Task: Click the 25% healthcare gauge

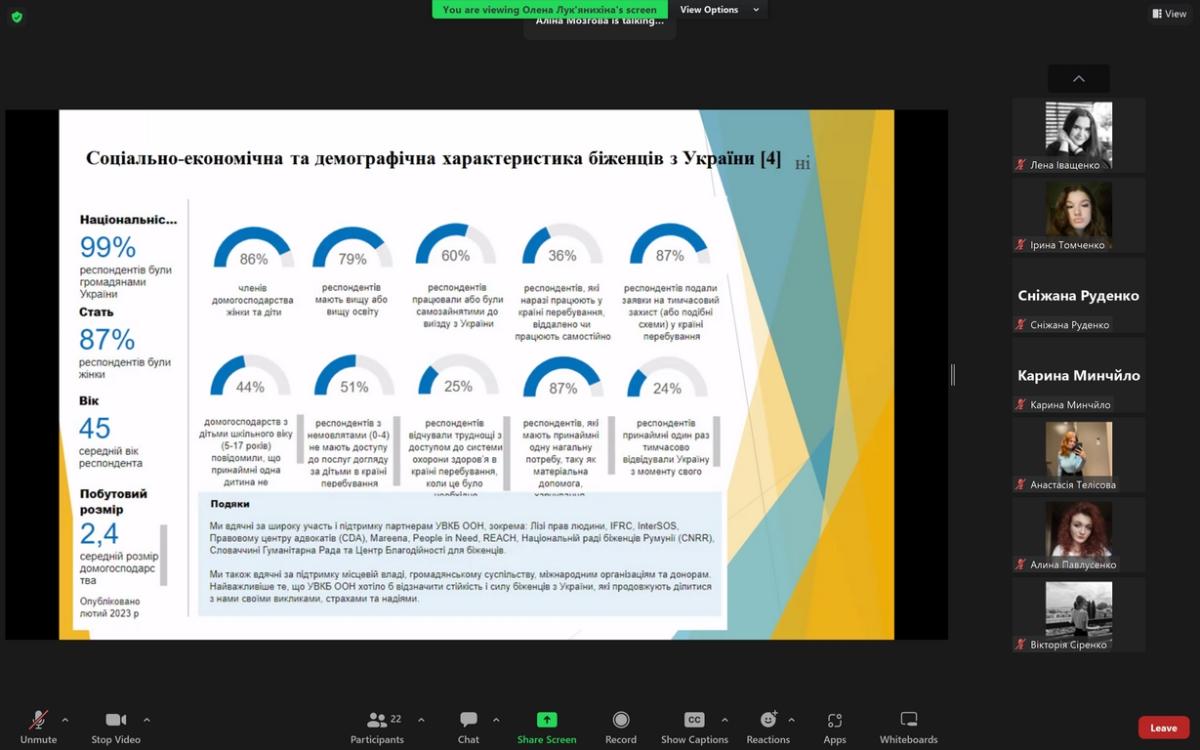Action: coord(458,377)
